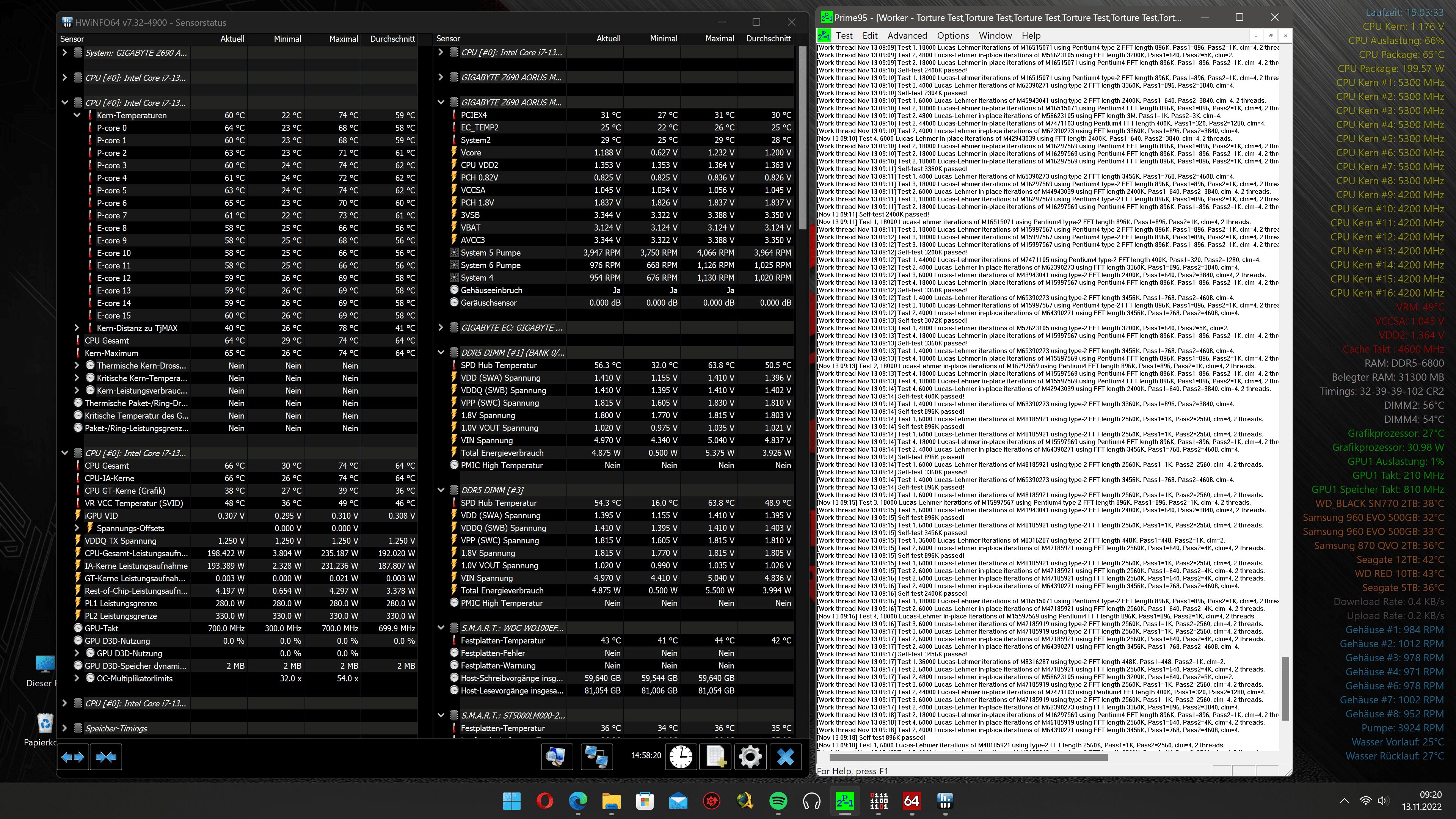
Task: Click the blue X close-sensors button
Action: 785,757
